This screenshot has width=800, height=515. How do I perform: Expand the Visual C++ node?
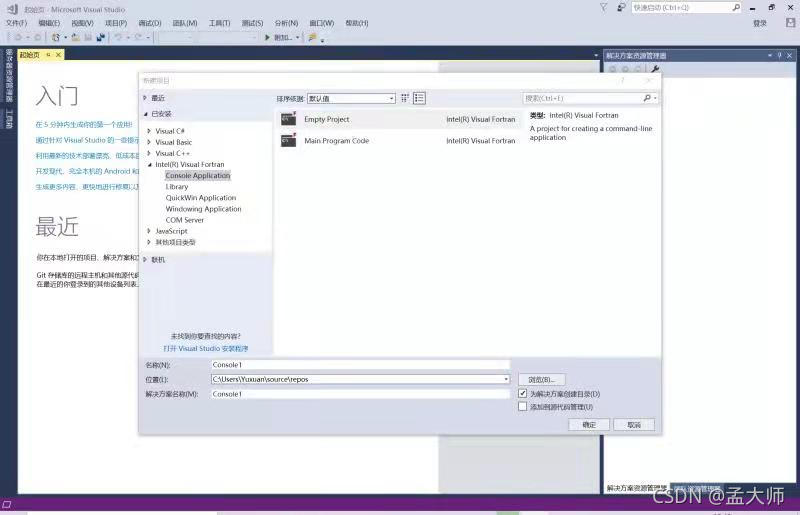(149, 153)
